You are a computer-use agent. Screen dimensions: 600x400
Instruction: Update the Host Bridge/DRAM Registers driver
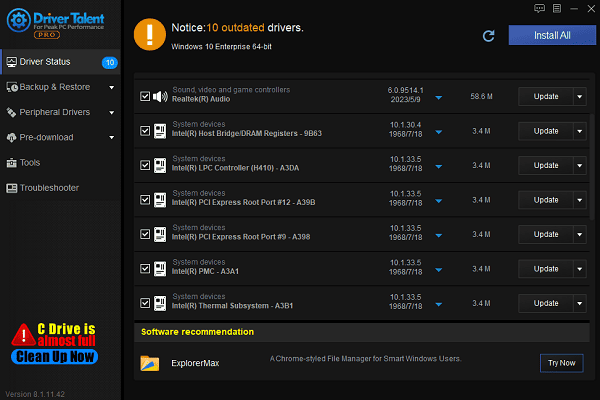pos(546,131)
